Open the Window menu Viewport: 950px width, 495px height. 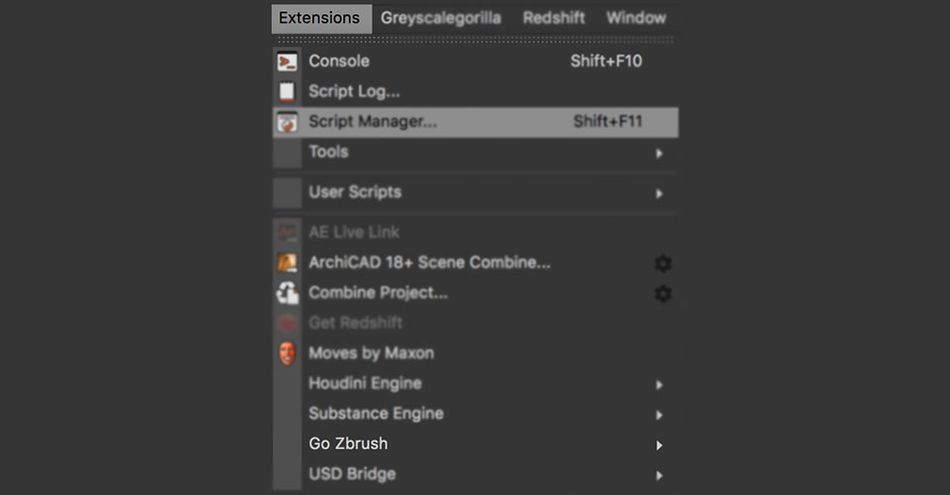636,18
